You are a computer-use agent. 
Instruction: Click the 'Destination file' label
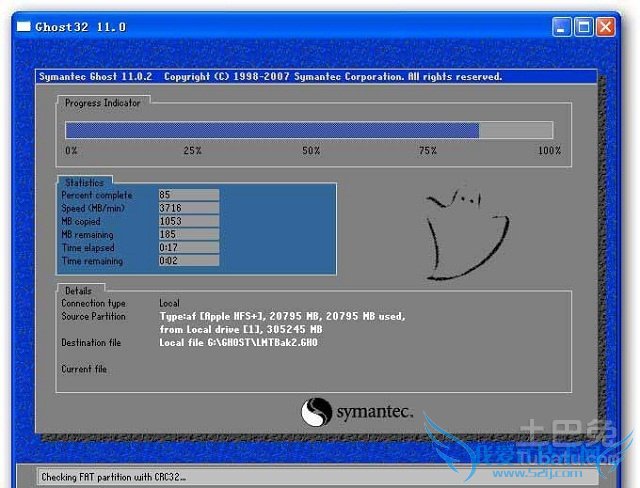point(91,342)
